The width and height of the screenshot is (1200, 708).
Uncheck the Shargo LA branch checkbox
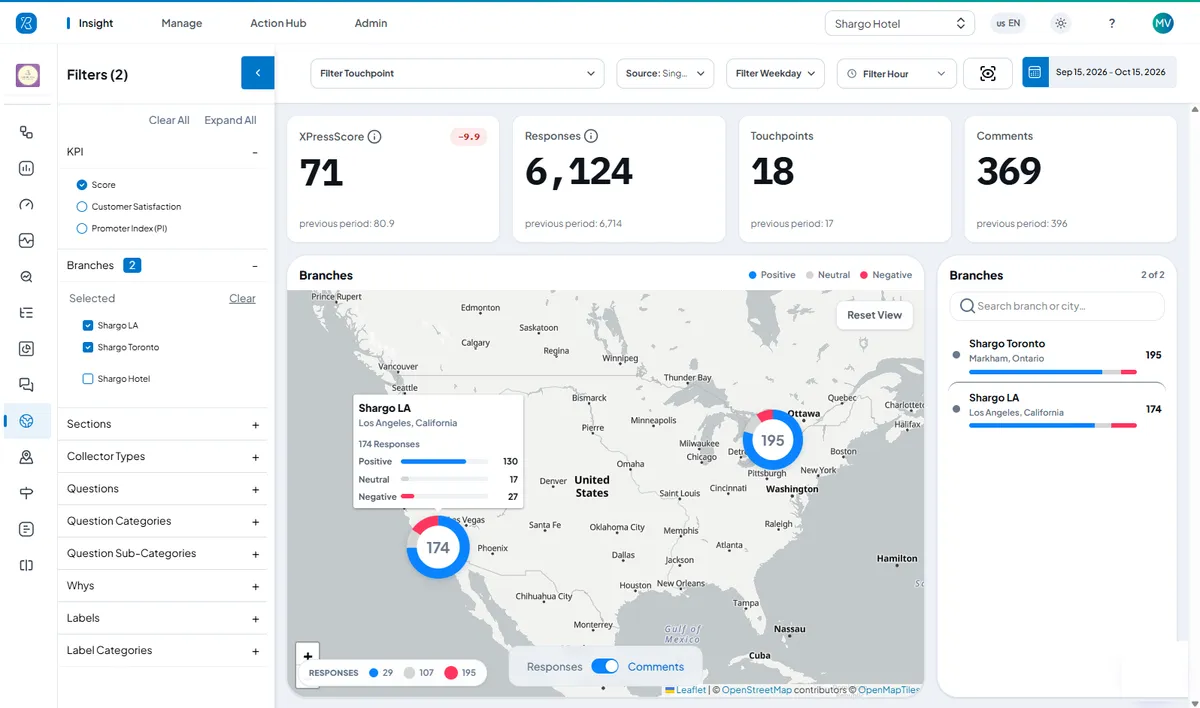pos(88,325)
